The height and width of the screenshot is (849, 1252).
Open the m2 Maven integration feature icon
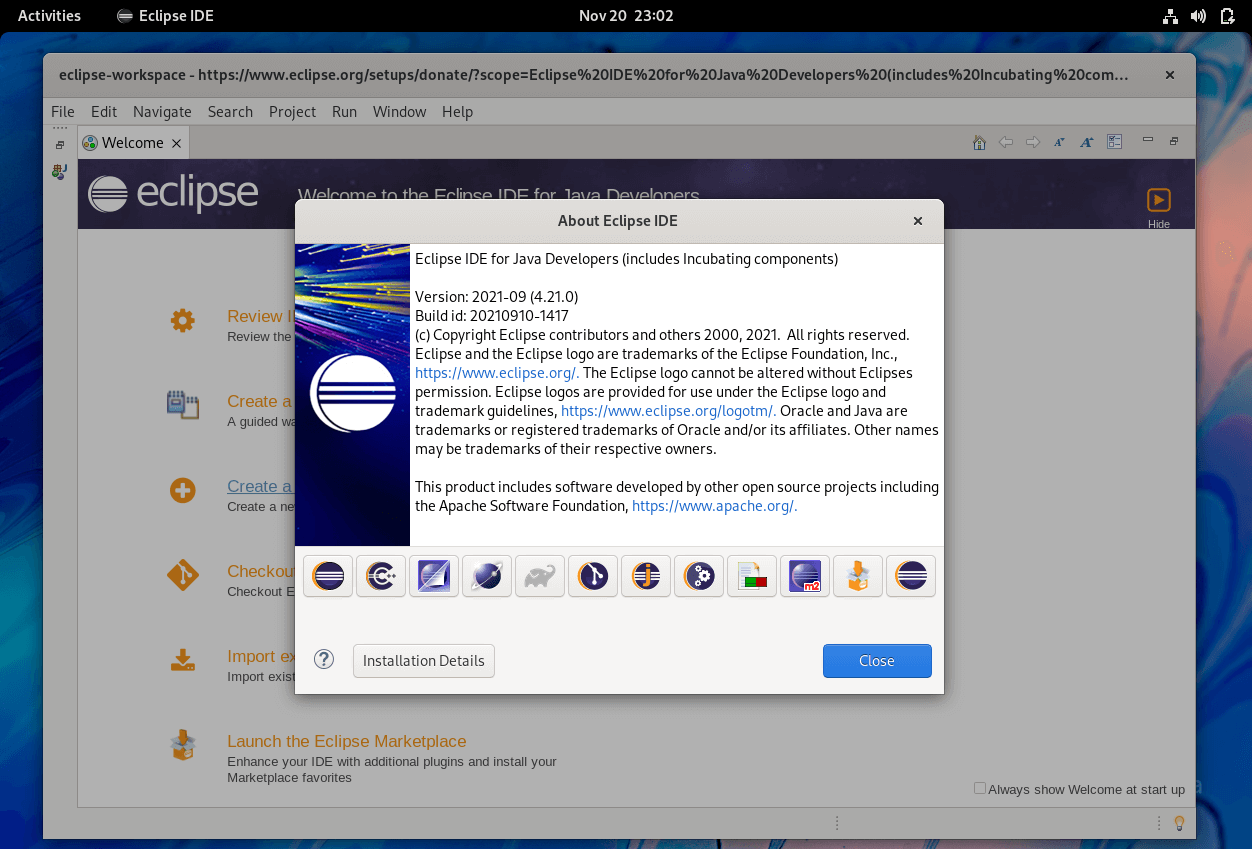click(x=805, y=576)
